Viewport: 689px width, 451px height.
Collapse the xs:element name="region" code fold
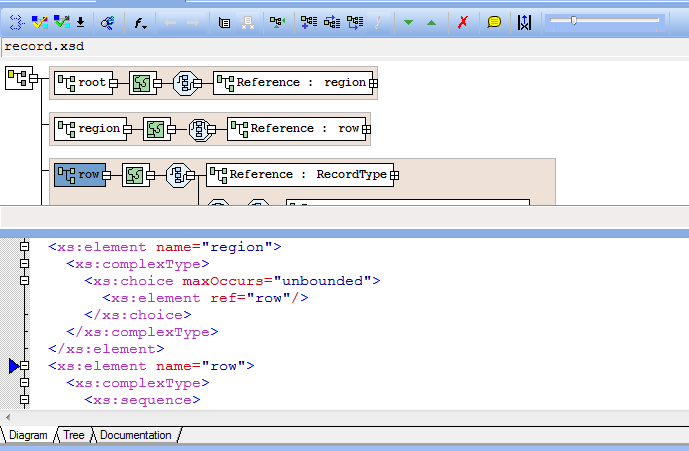coord(25,246)
